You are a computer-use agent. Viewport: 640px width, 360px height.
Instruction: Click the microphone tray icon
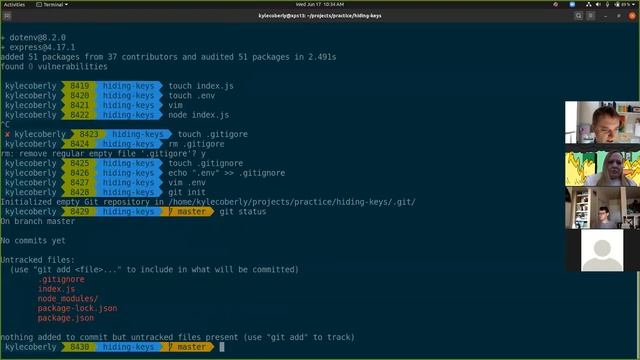607,4
